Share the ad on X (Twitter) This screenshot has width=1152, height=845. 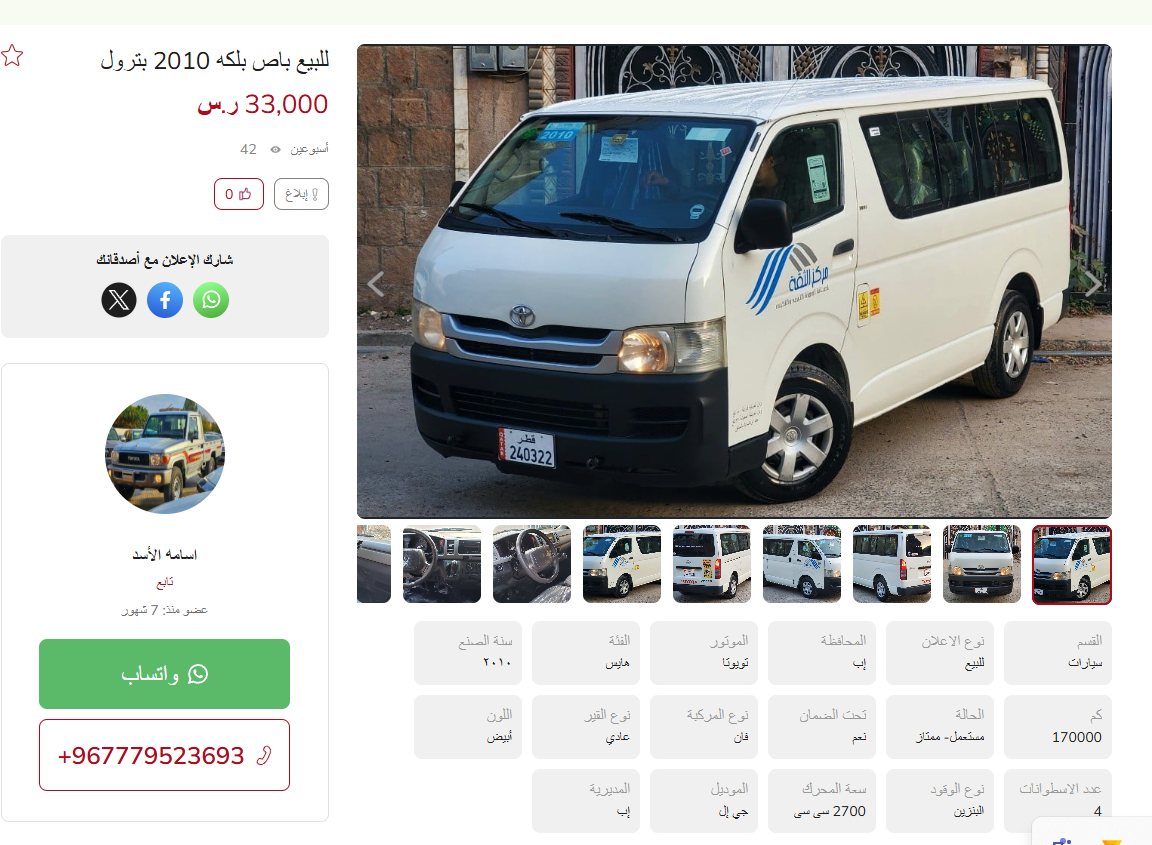point(119,300)
